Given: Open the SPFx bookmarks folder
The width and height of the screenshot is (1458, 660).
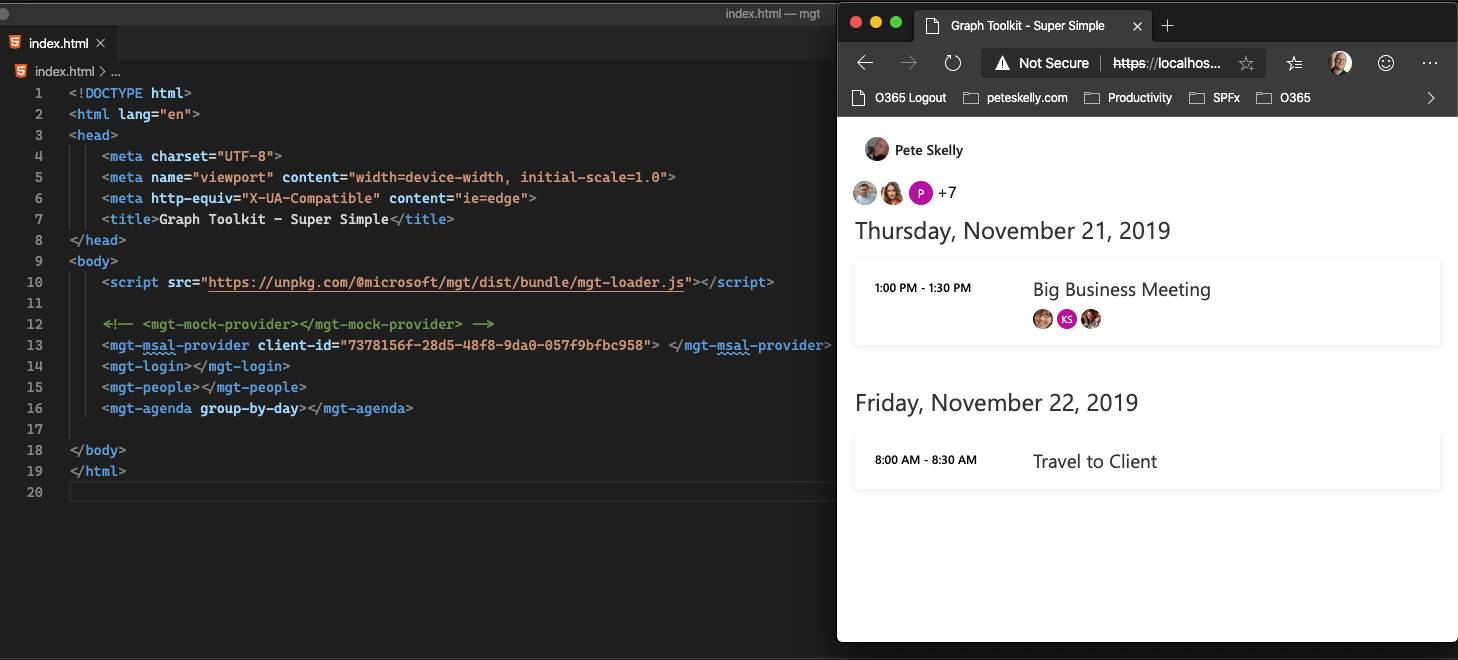Looking at the screenshot, I should [1214, 98].
